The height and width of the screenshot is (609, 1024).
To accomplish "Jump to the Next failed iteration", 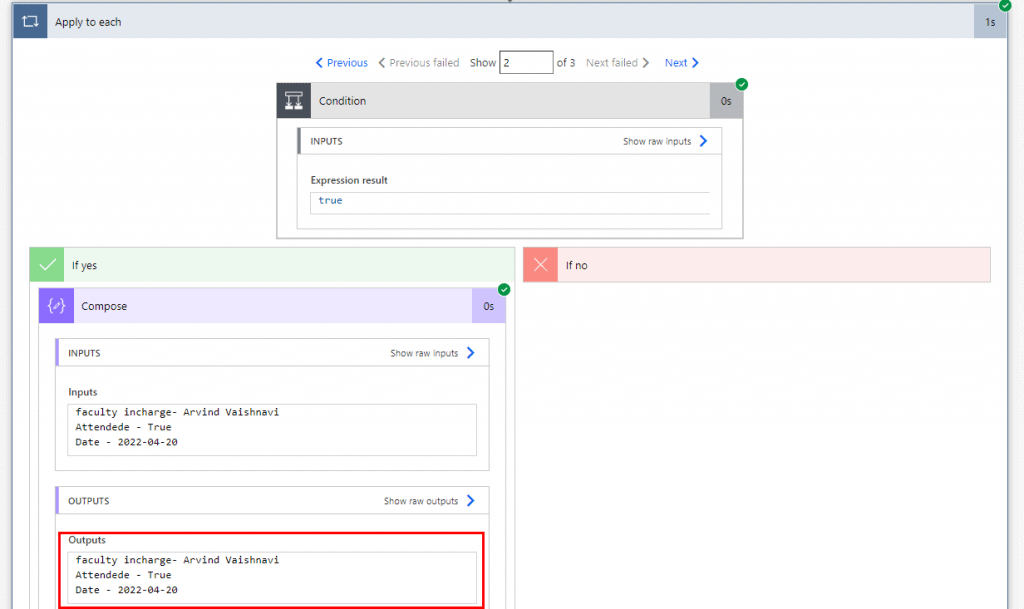I will pos(618,63).
